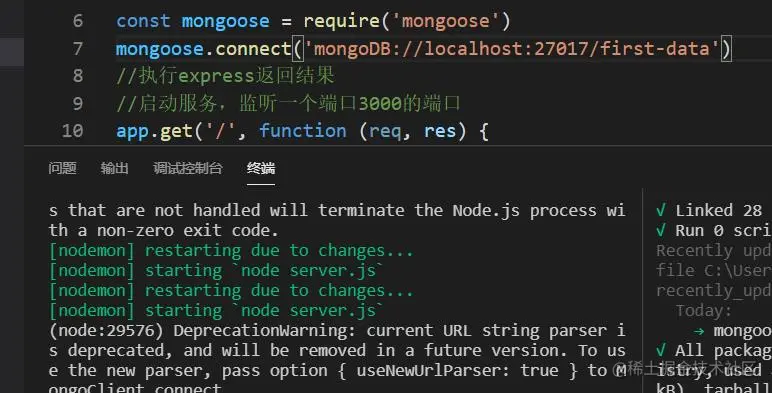Image resolution: width=772 pixels, height=393 pixels.
Task: Click line number 6 in the gutter
Action: (78, 21)
